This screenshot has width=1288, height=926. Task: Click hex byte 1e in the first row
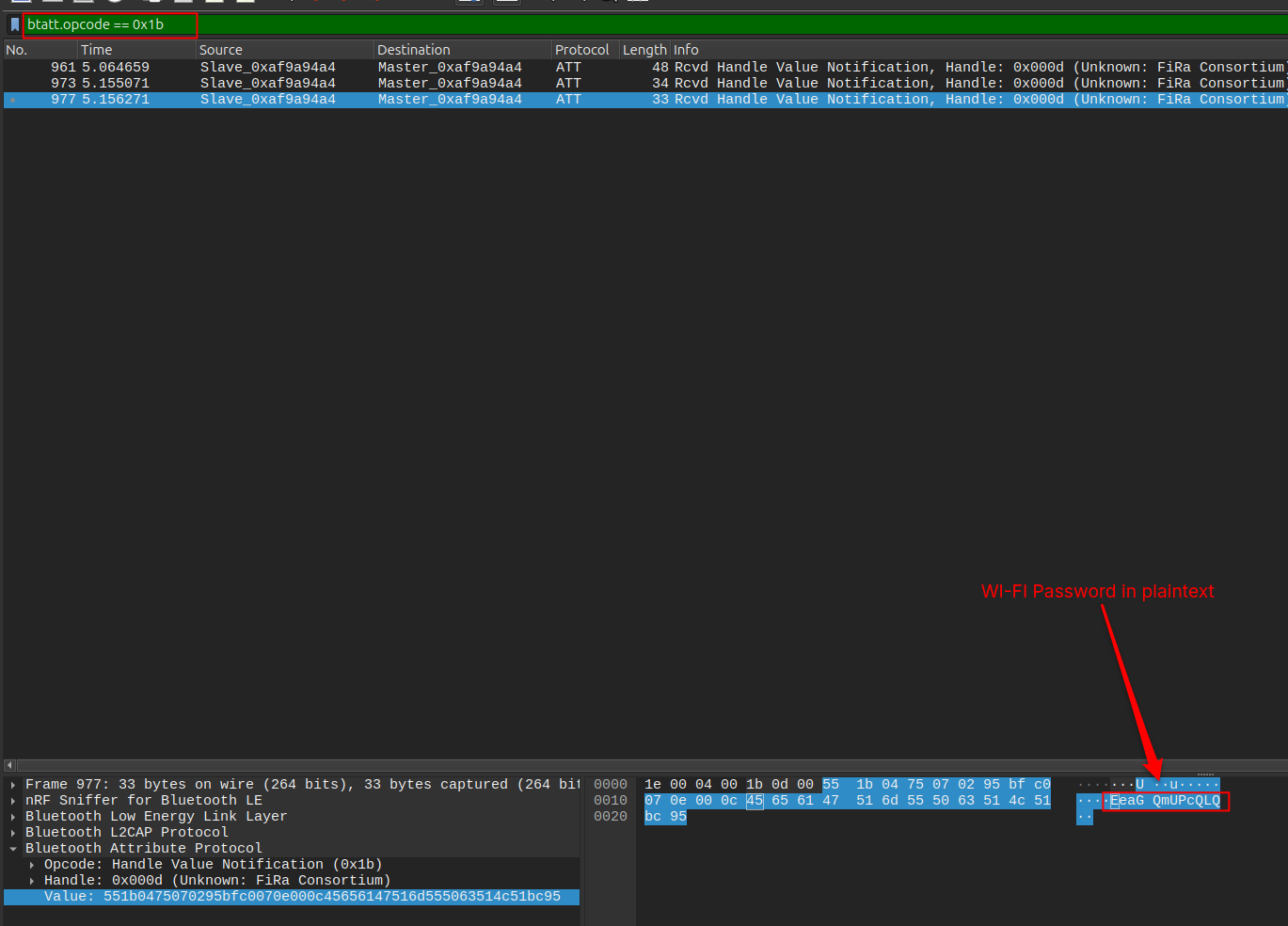(x=653, y=785)
